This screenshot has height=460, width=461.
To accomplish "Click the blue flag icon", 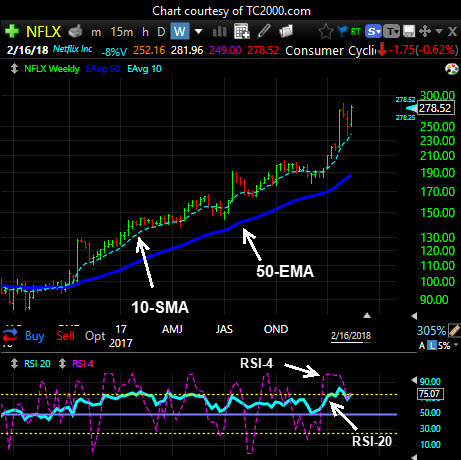I will [x=342, y=31].
